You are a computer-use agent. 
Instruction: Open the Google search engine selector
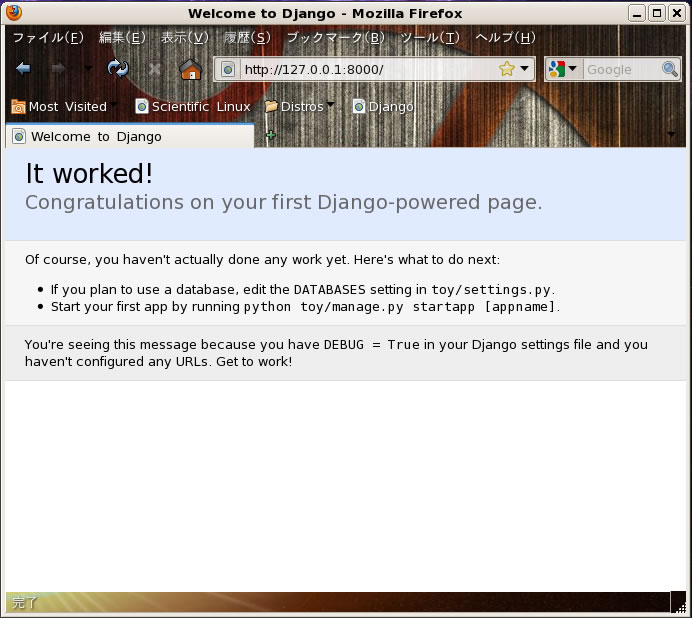coord(562,69)
